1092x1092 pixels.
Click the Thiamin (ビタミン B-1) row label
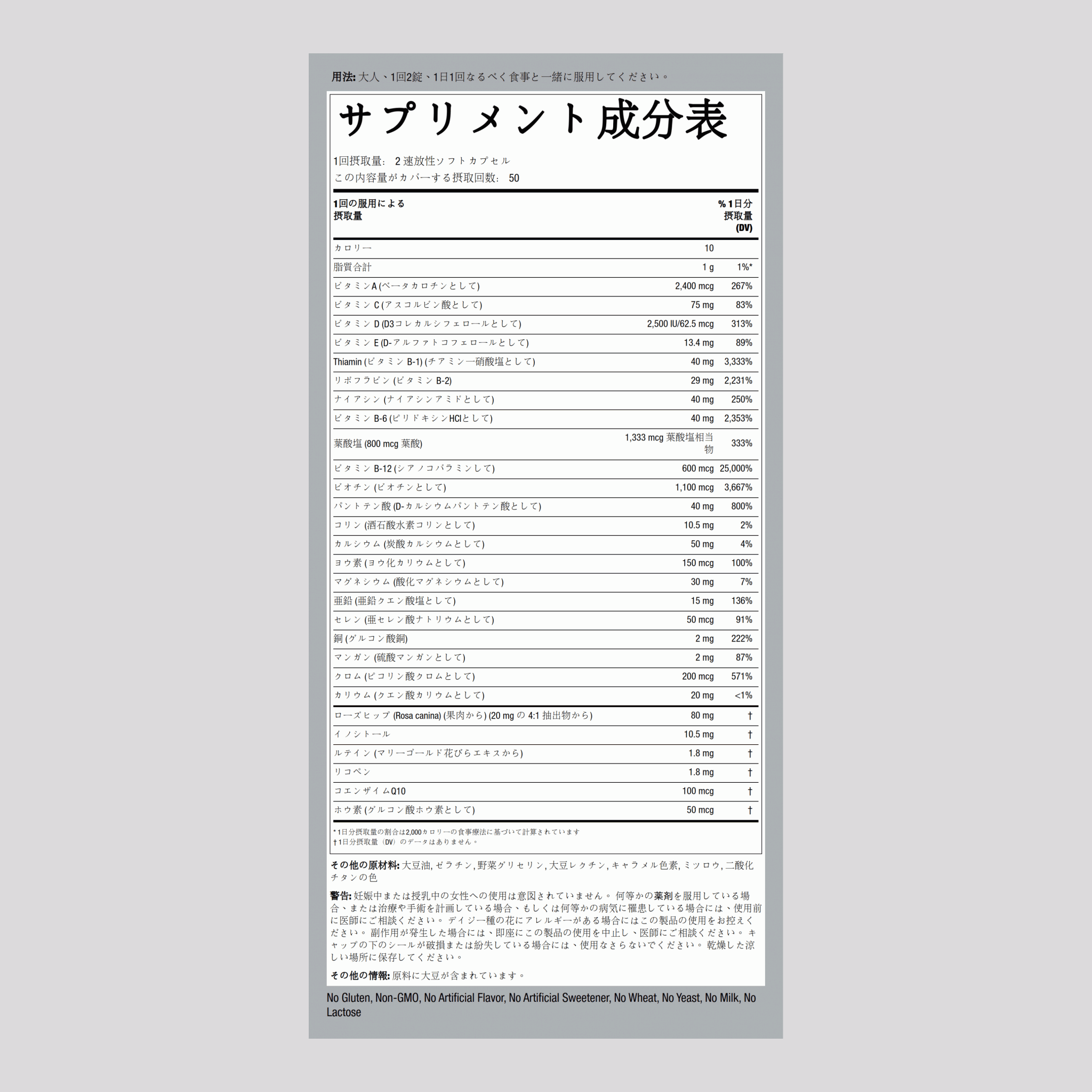coord(434,362)
